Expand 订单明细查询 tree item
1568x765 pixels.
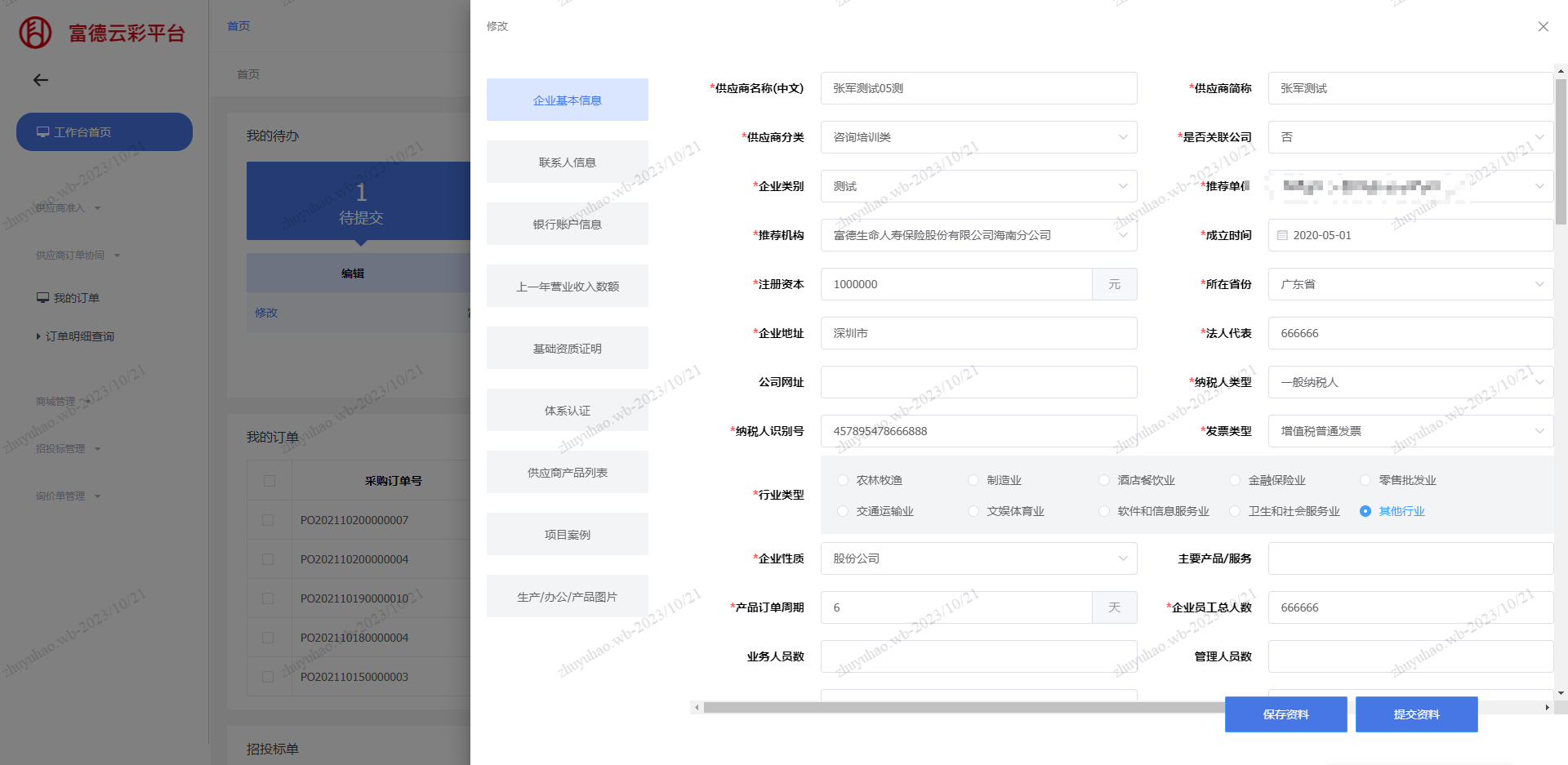point(75,336)
